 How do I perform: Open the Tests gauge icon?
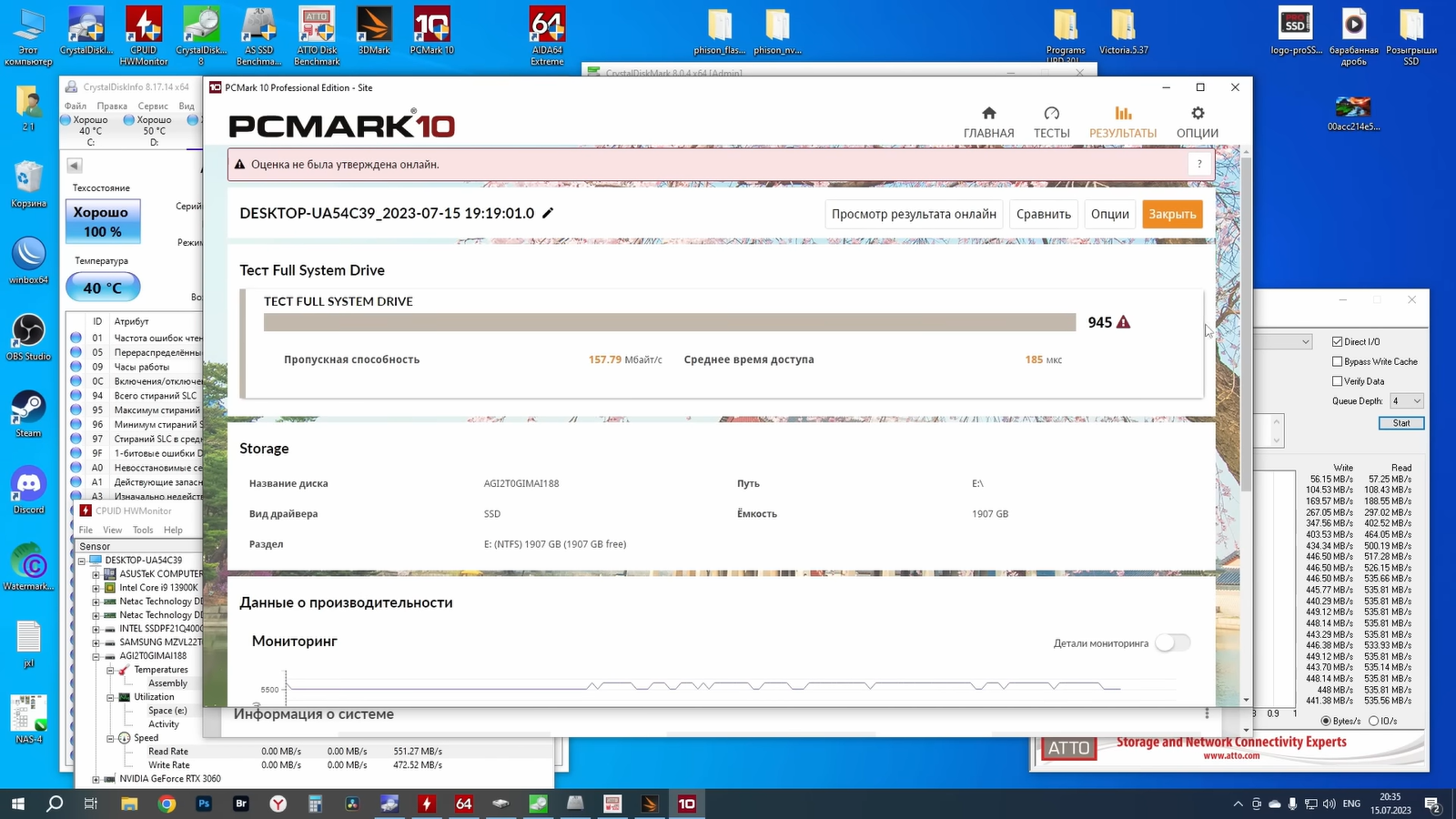(1051, 114)
